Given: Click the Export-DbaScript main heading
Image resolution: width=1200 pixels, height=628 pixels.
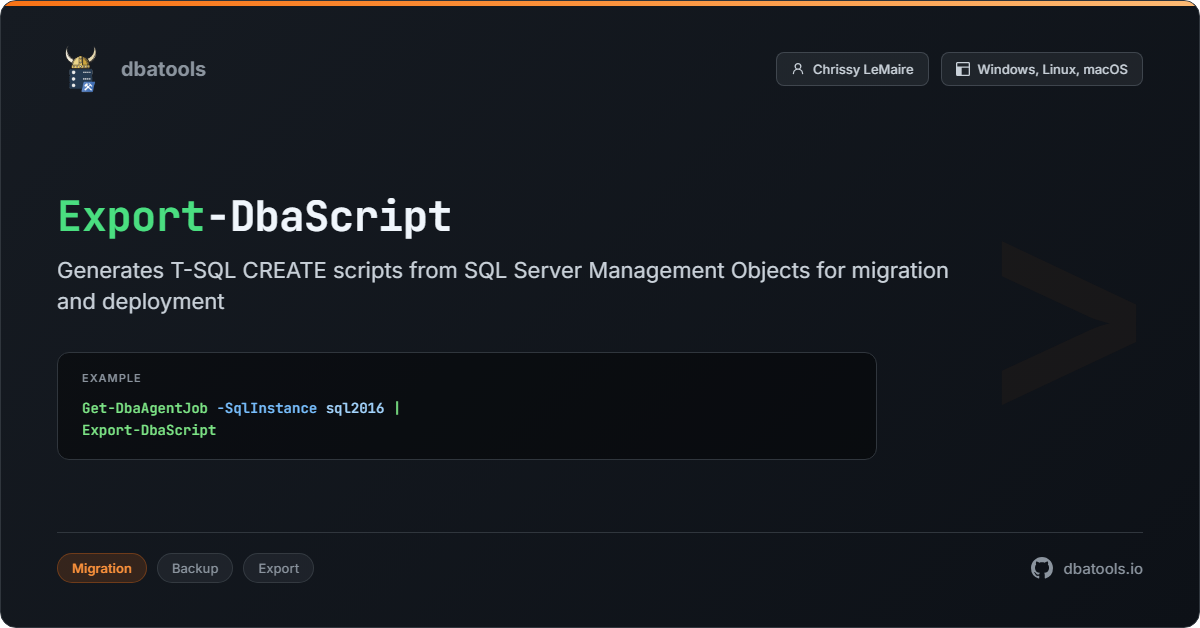Looking at the screenshot, I should [254, 217].
